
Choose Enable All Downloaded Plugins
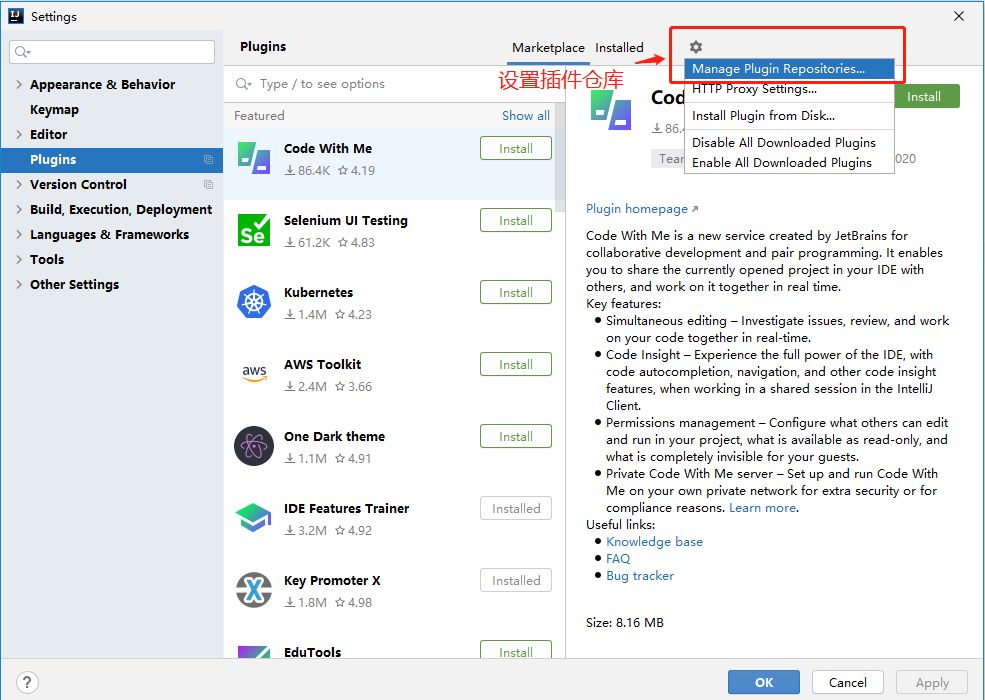click(789, 163)
